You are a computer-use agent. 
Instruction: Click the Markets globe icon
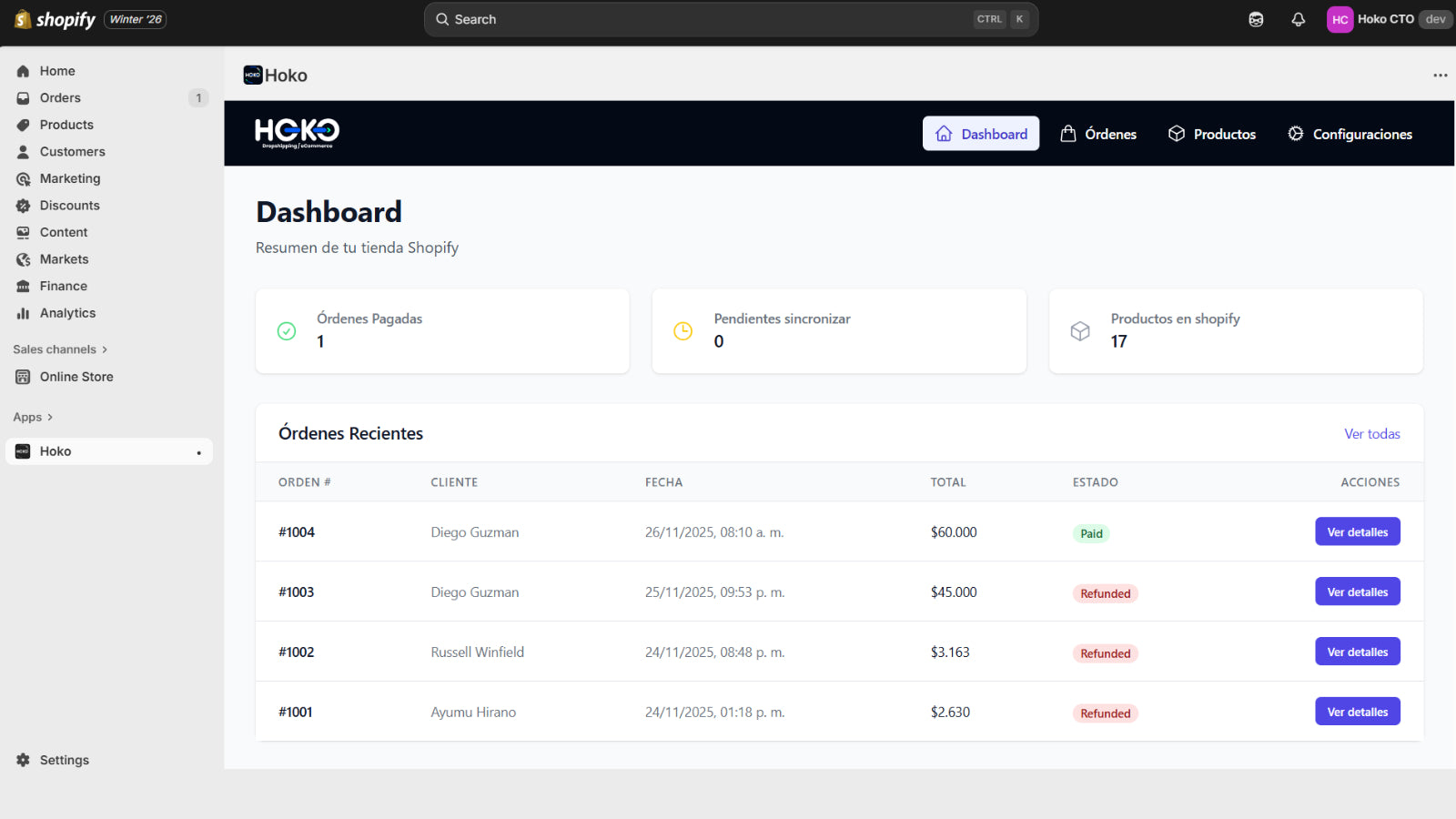(x=23, y=259)
